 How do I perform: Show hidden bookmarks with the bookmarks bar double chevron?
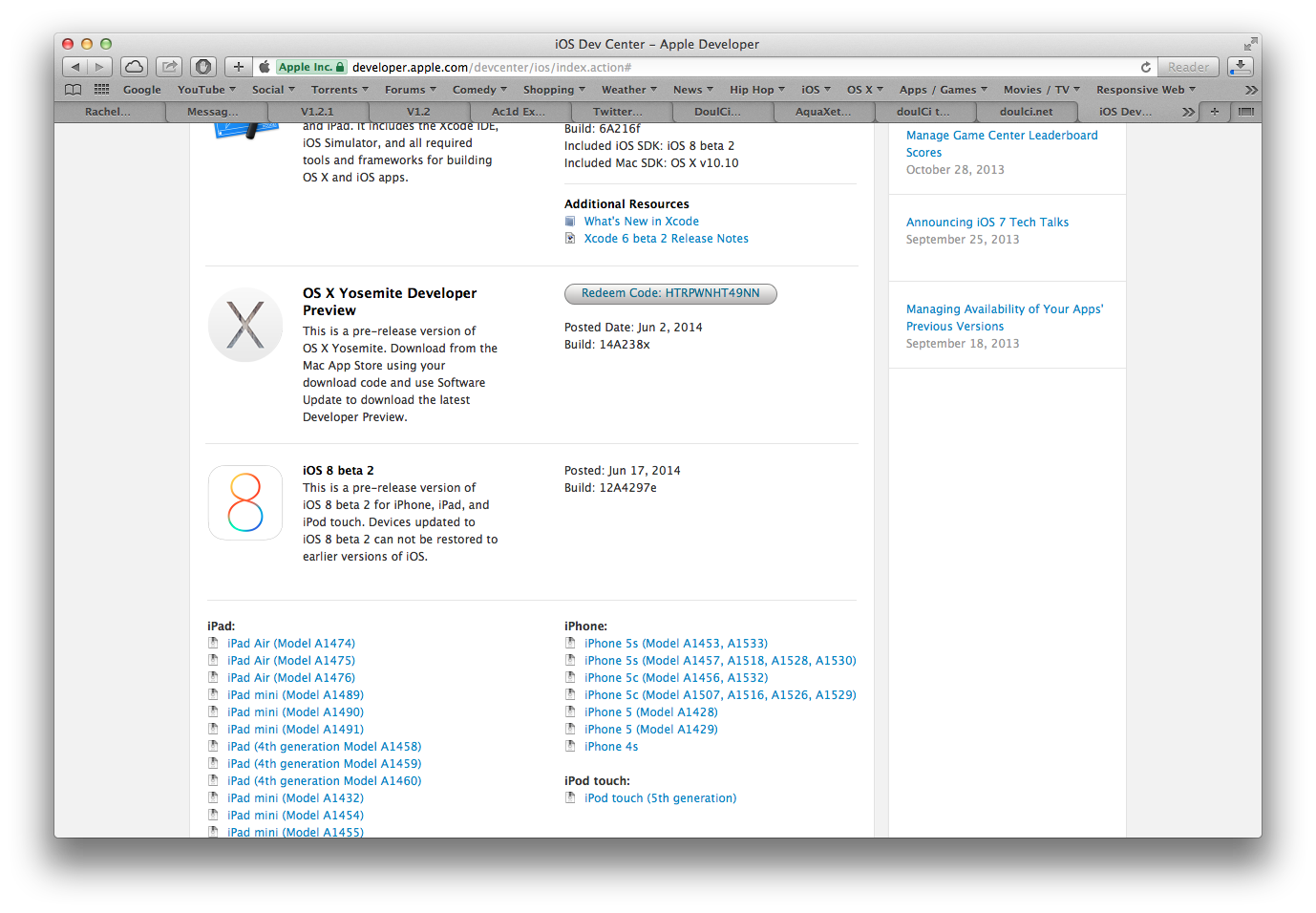tap(1250, 90)
